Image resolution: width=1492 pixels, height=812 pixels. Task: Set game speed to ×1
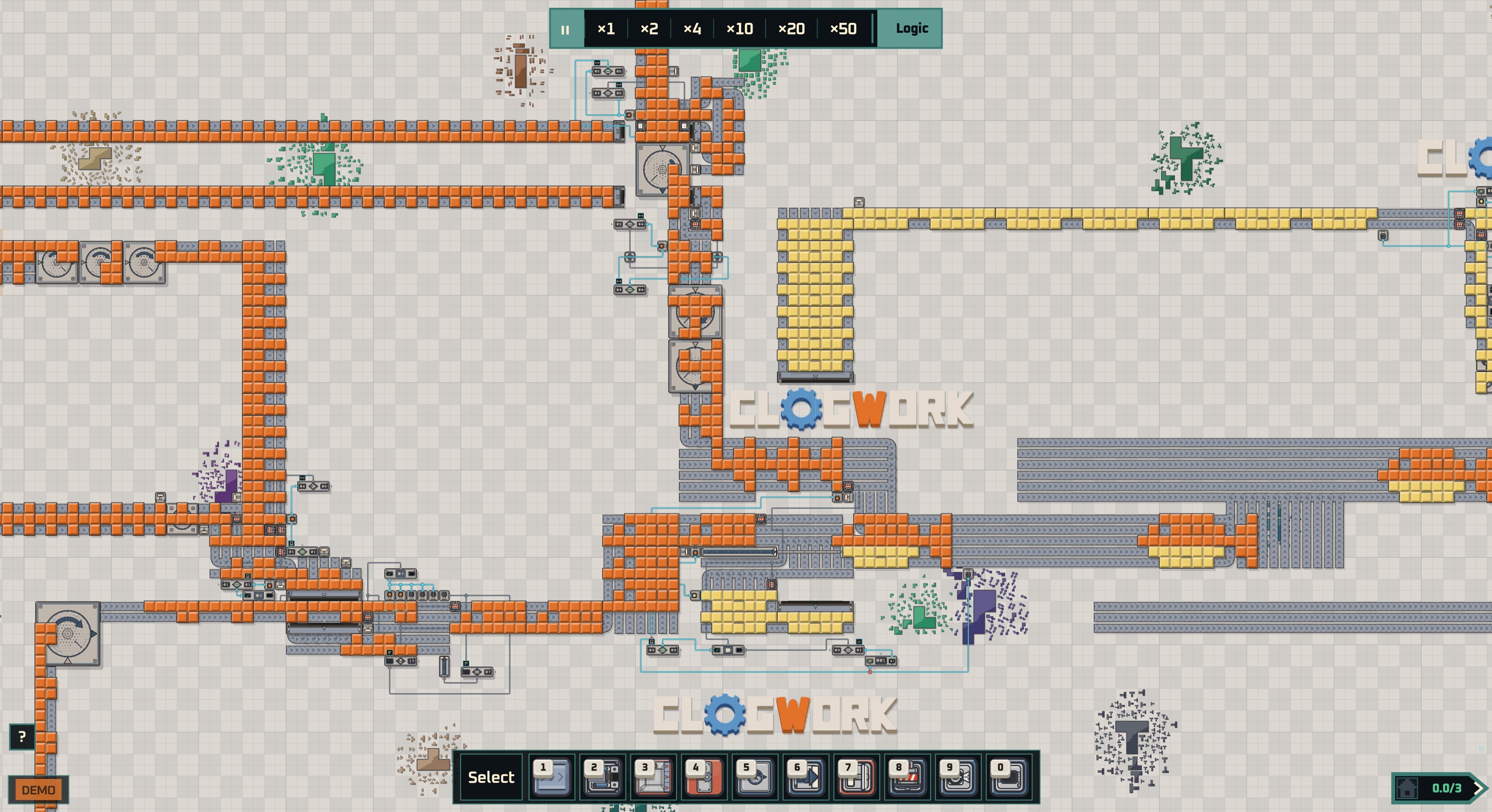[x=606, y=29]
